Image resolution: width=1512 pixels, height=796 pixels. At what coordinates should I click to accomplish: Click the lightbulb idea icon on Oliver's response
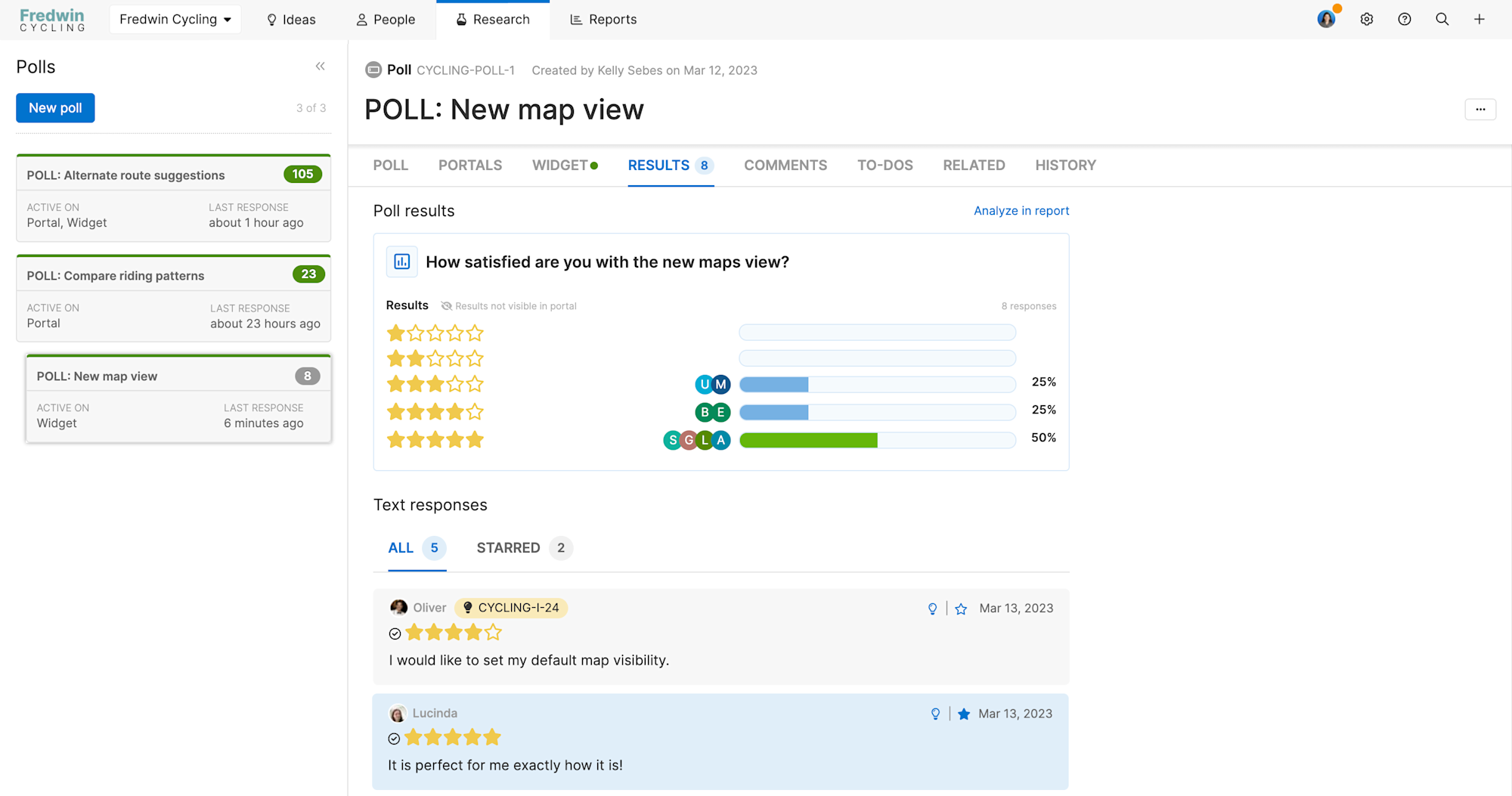coord(932,608)
